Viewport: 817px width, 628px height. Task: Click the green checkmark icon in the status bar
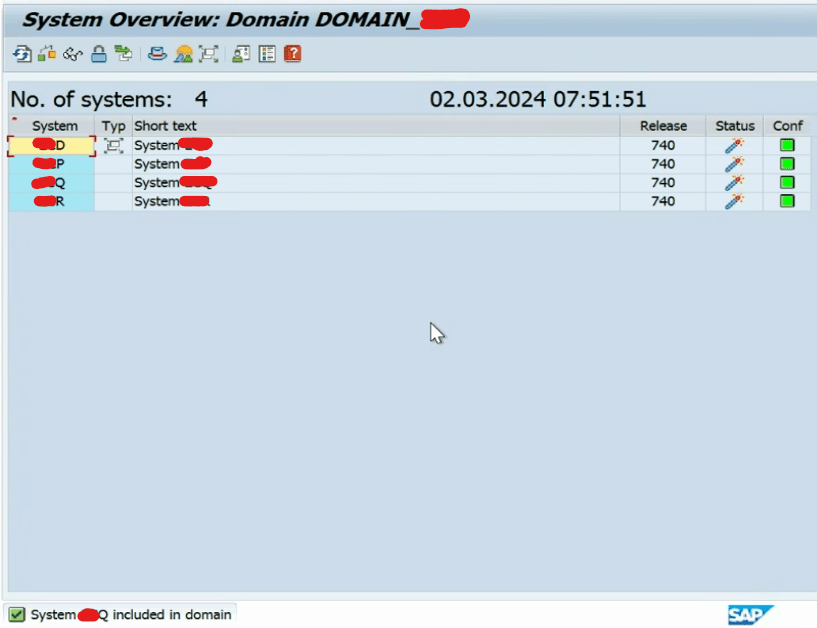coord(16,614)
